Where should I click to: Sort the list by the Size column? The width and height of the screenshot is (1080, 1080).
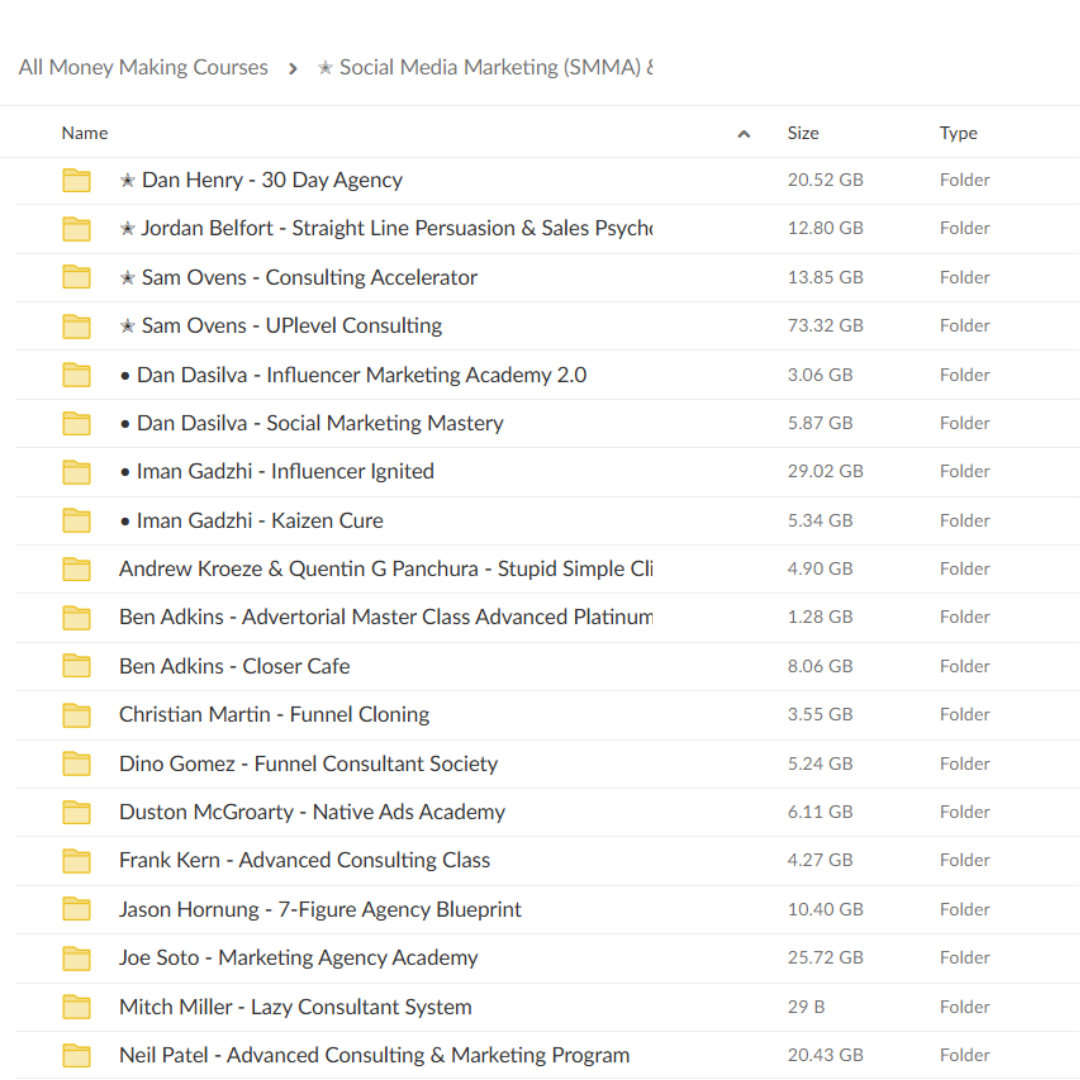pos(803,132)
